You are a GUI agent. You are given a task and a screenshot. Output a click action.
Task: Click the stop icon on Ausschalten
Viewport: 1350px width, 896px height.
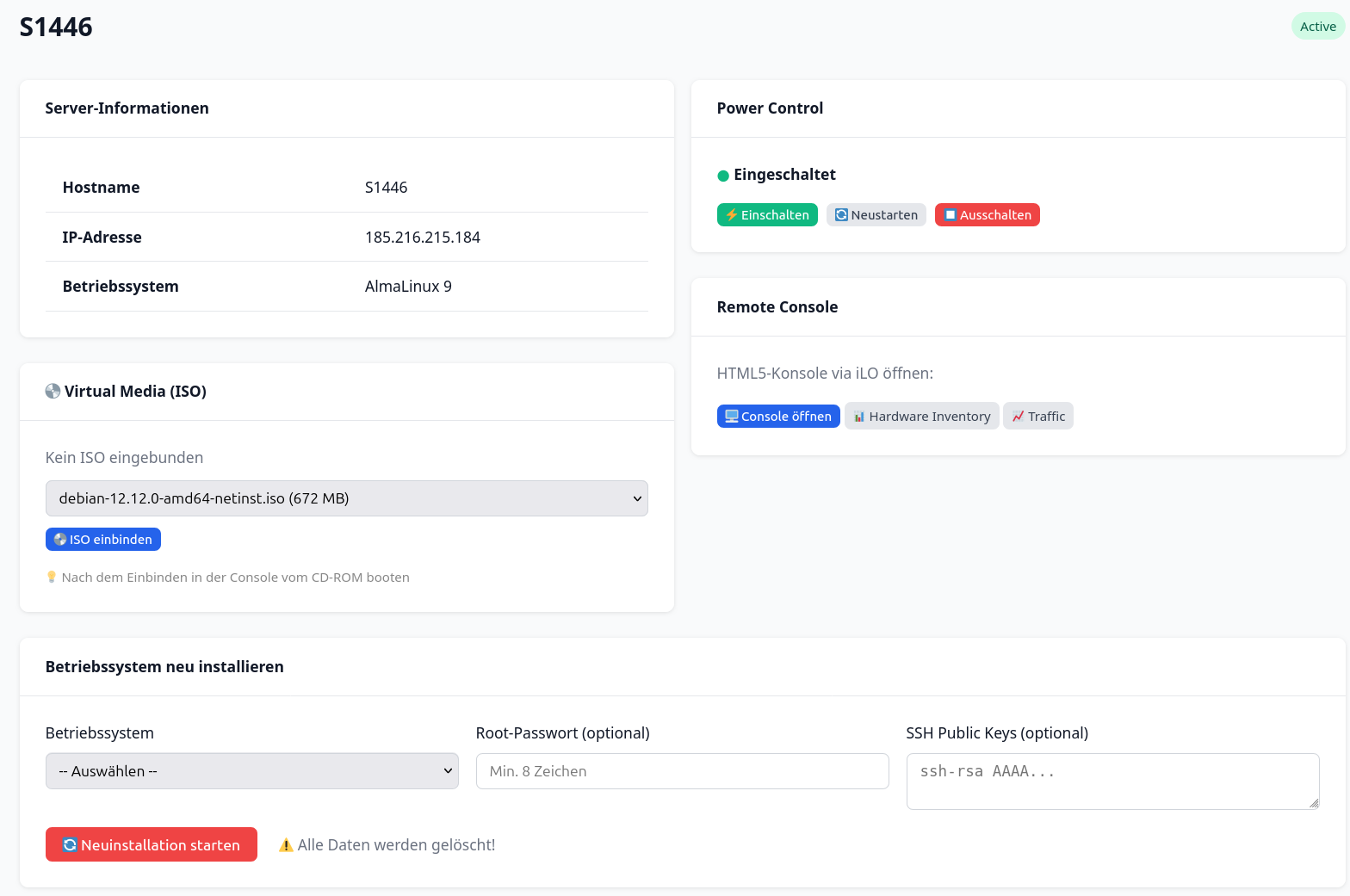[950, 215]
